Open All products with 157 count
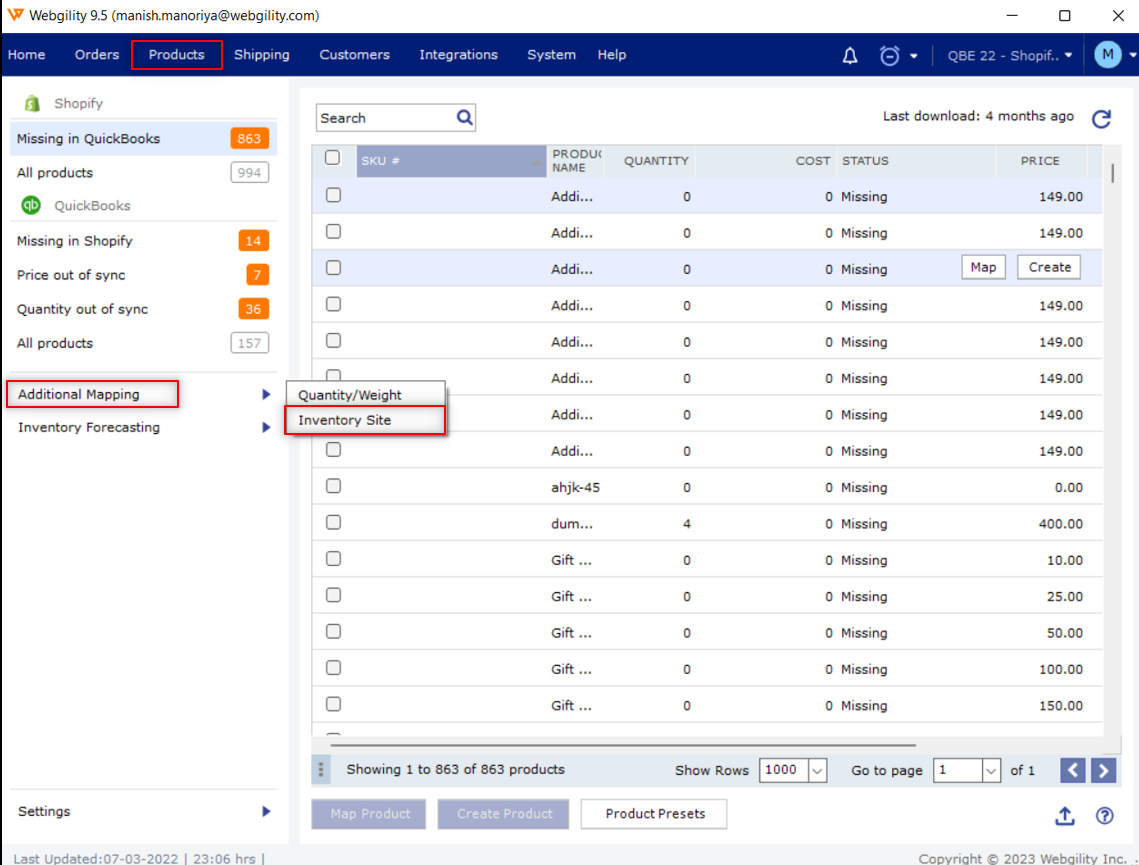 click(x=143, y=344)
